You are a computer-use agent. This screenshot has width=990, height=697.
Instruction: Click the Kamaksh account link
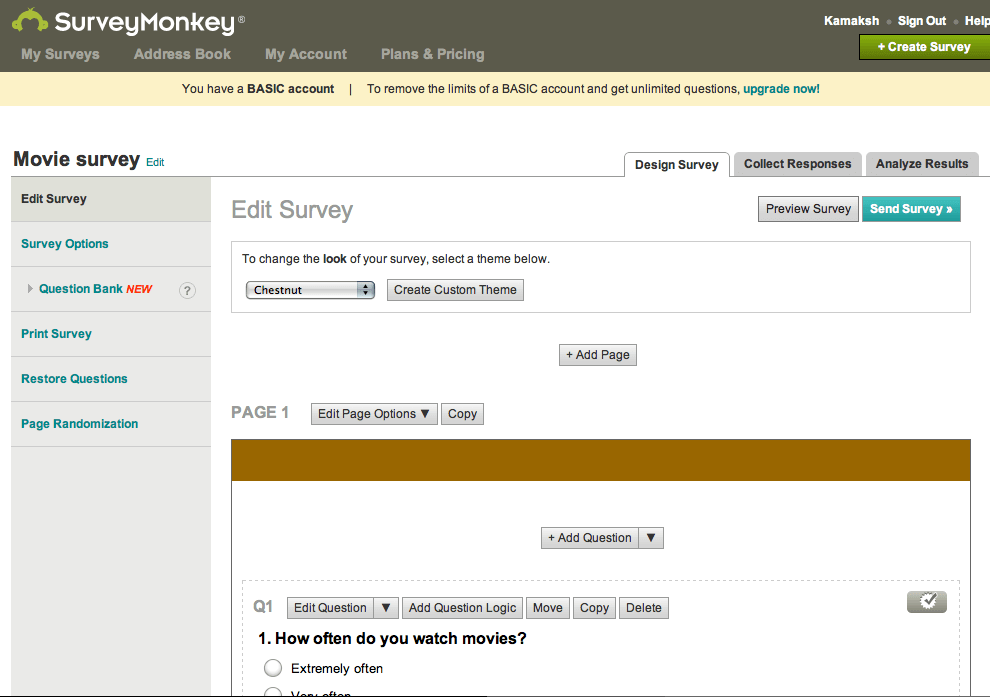click(x=851, y=21)
